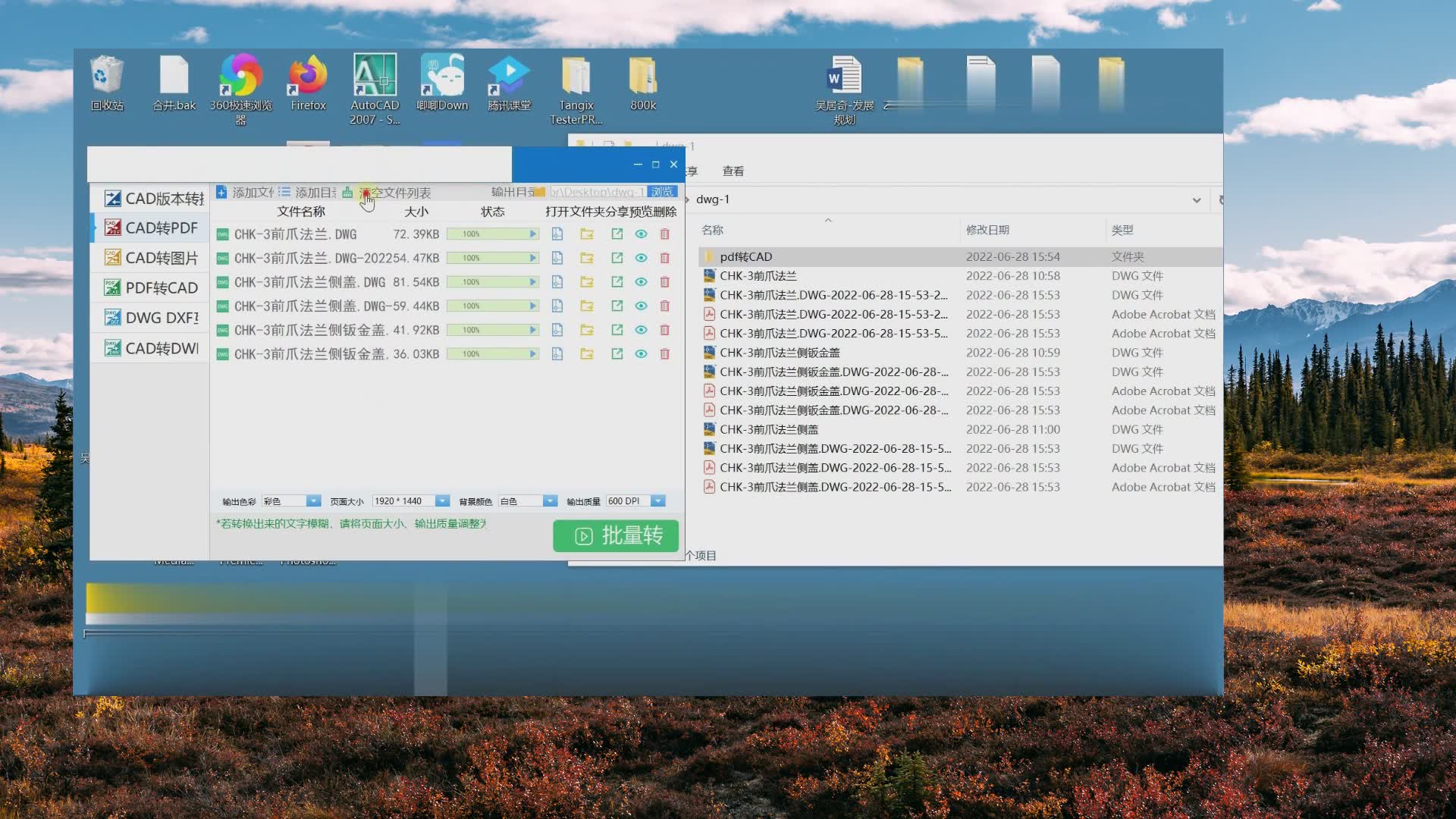The height and width of the screenshot is (819, 1456).
Task: Toggle preview eye for the 72.39KB file
Action: [x=641, y=234]
